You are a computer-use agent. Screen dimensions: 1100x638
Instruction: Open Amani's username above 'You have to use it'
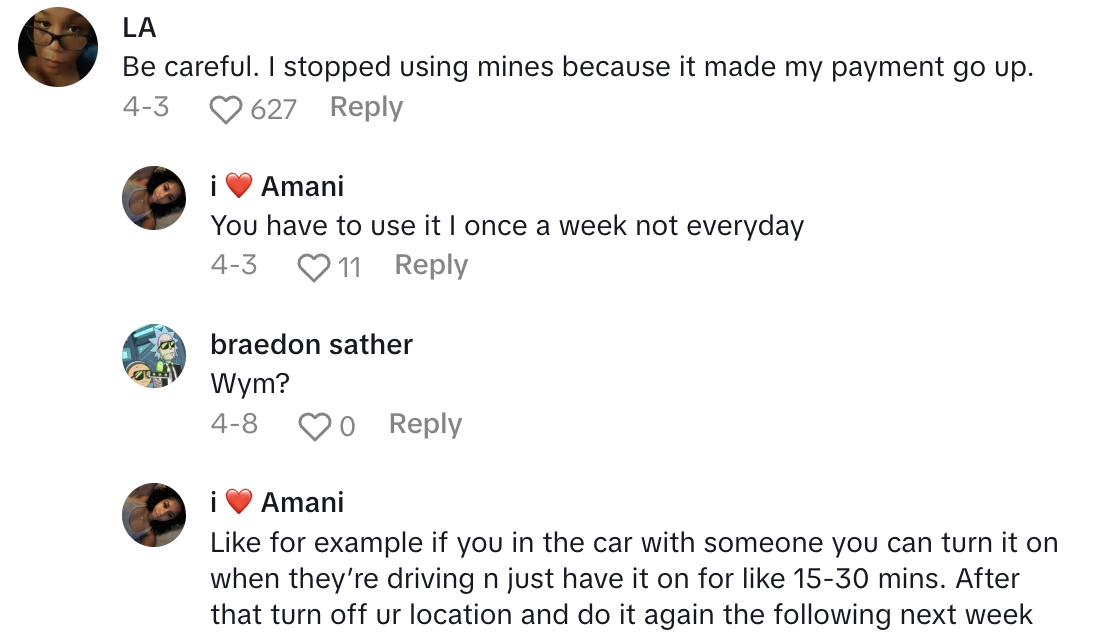point(277,186)
